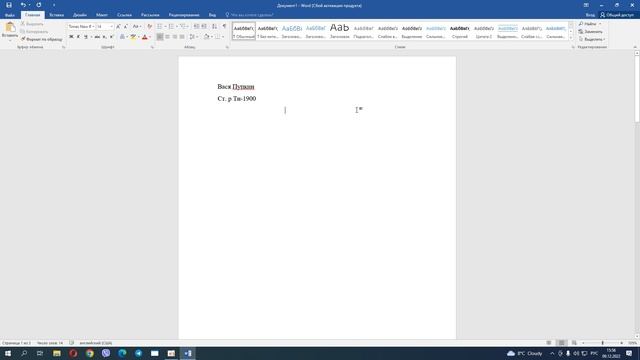The width and height of the screenshot is (640, 360).
Task: Click the zoom slider in status bar
Action: tap(602, 343)
